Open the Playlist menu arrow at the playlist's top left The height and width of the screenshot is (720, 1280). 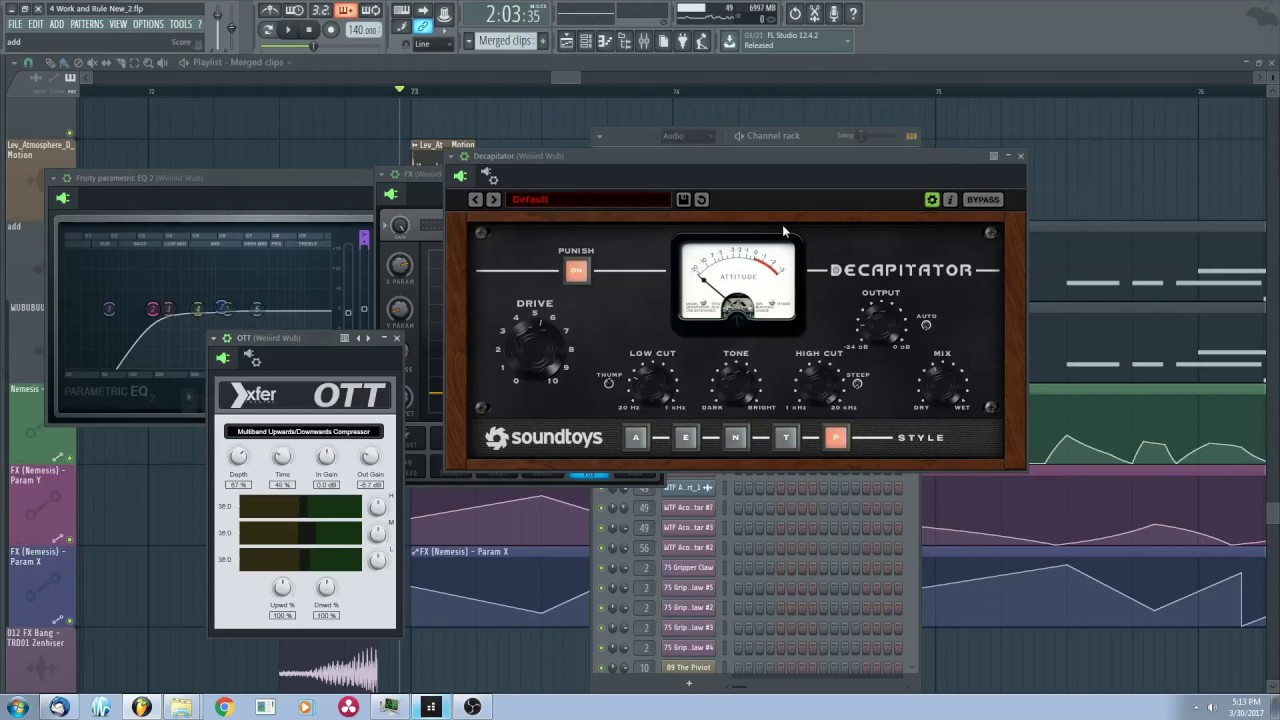click(x=14, y=62)
